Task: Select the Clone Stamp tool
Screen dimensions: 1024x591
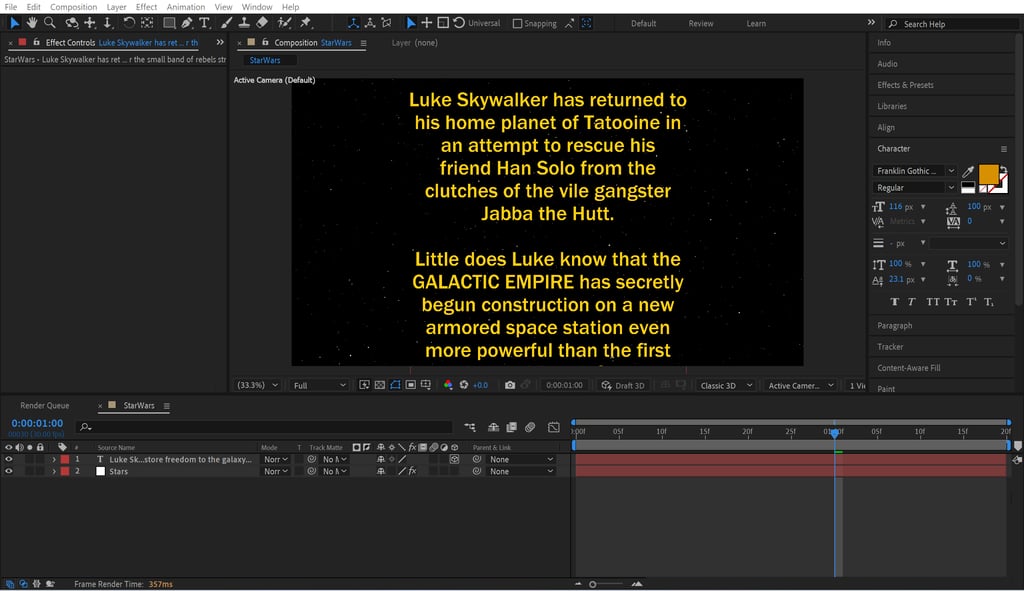Action: (x=244, y=23)
